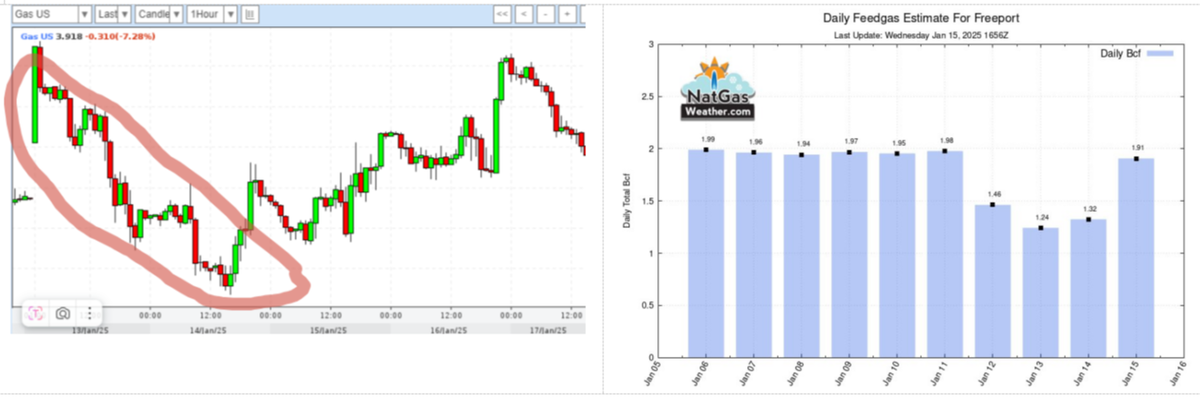Viewport: 1200px width, 402px height.
Task: Click the Daily Bcf legend entry
Action: 1136,53
